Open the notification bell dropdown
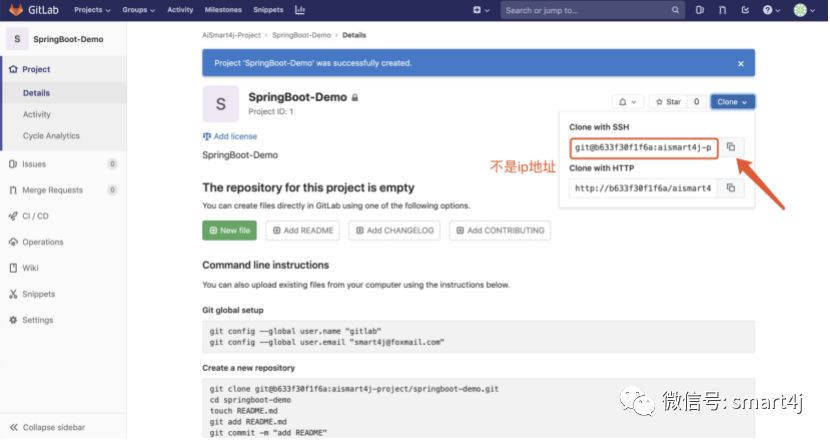Viewport: 830px width, 440px height. pos(627,102)
